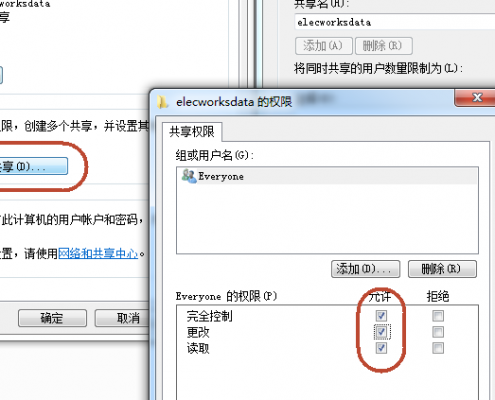Click the folder icon in permissions title bar
The width and height of the screenshot is (495, 400).
(162, 102)
